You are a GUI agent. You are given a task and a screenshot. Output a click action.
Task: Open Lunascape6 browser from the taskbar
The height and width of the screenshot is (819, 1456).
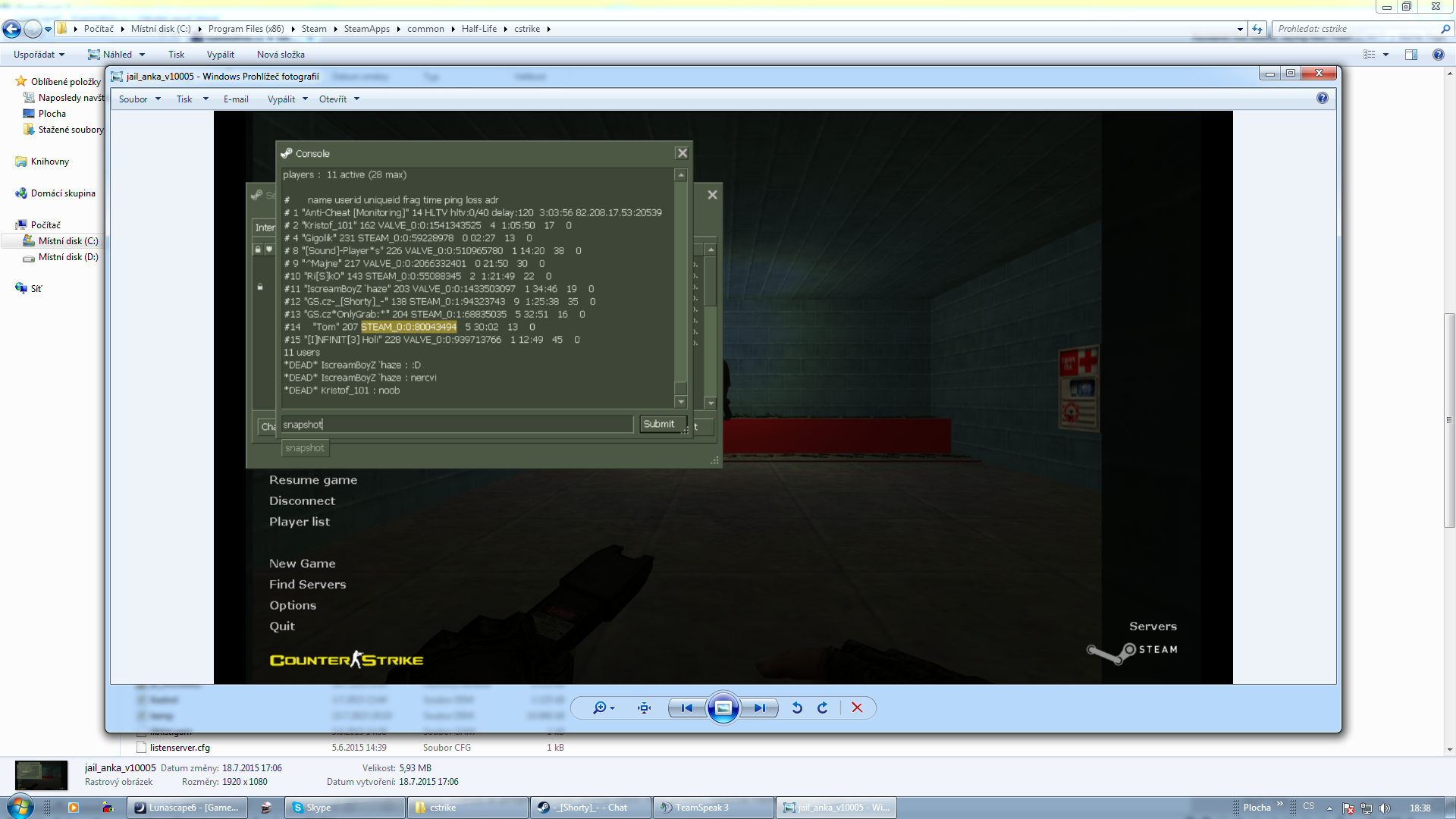(187, 808)
